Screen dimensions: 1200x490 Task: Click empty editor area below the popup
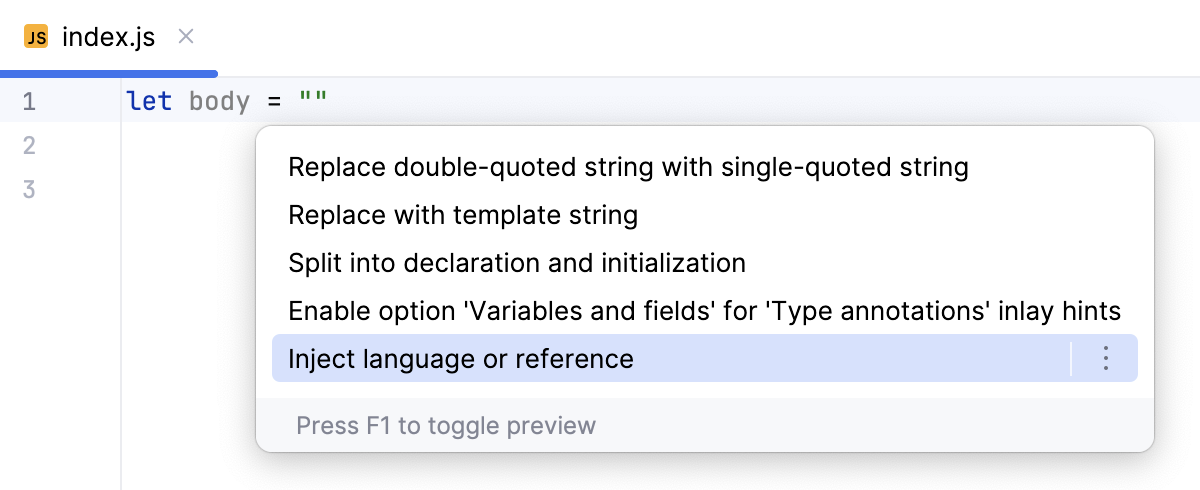tap(600, 472)
